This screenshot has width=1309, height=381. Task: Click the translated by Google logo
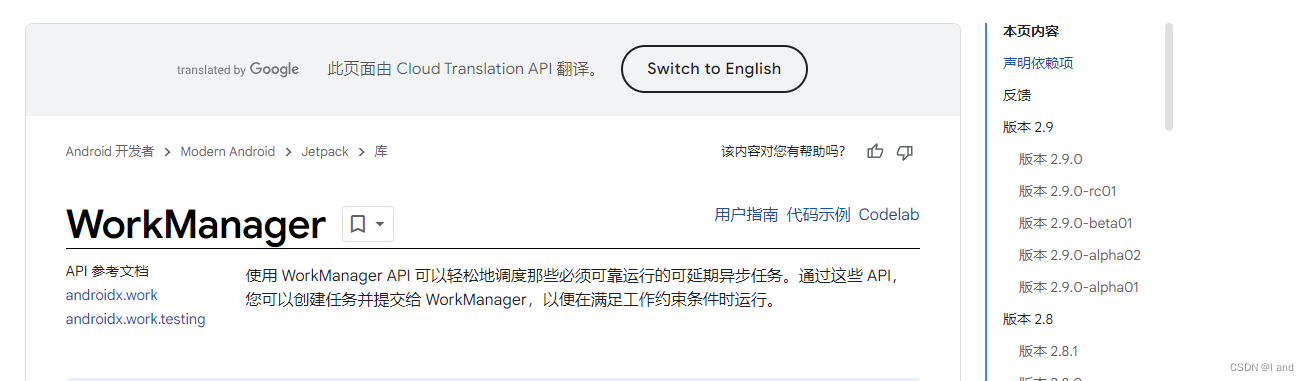coord(238,69)
